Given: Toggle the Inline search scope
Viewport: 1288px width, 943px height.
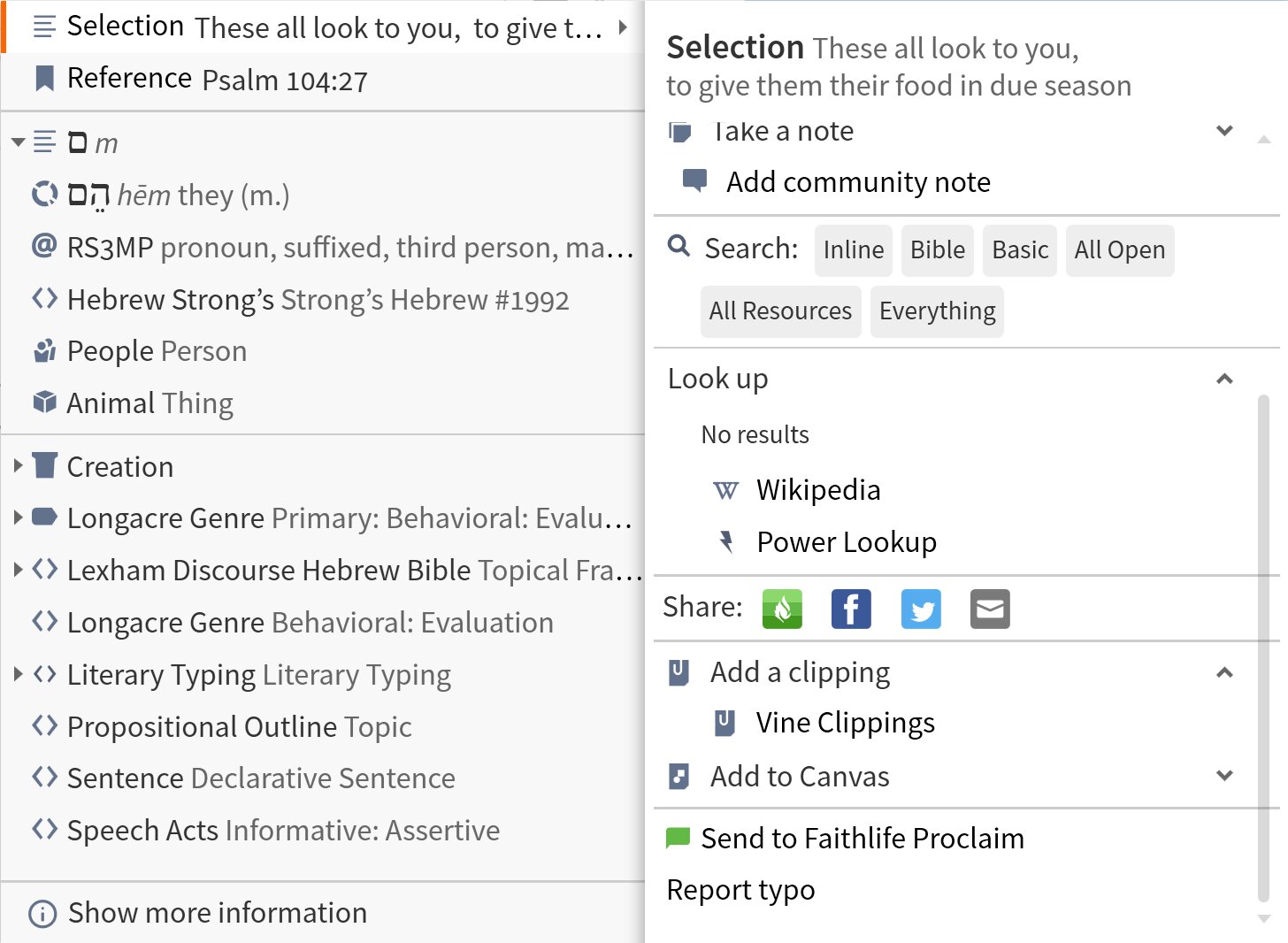Looking at the screenshot, I should click(852, 250).
